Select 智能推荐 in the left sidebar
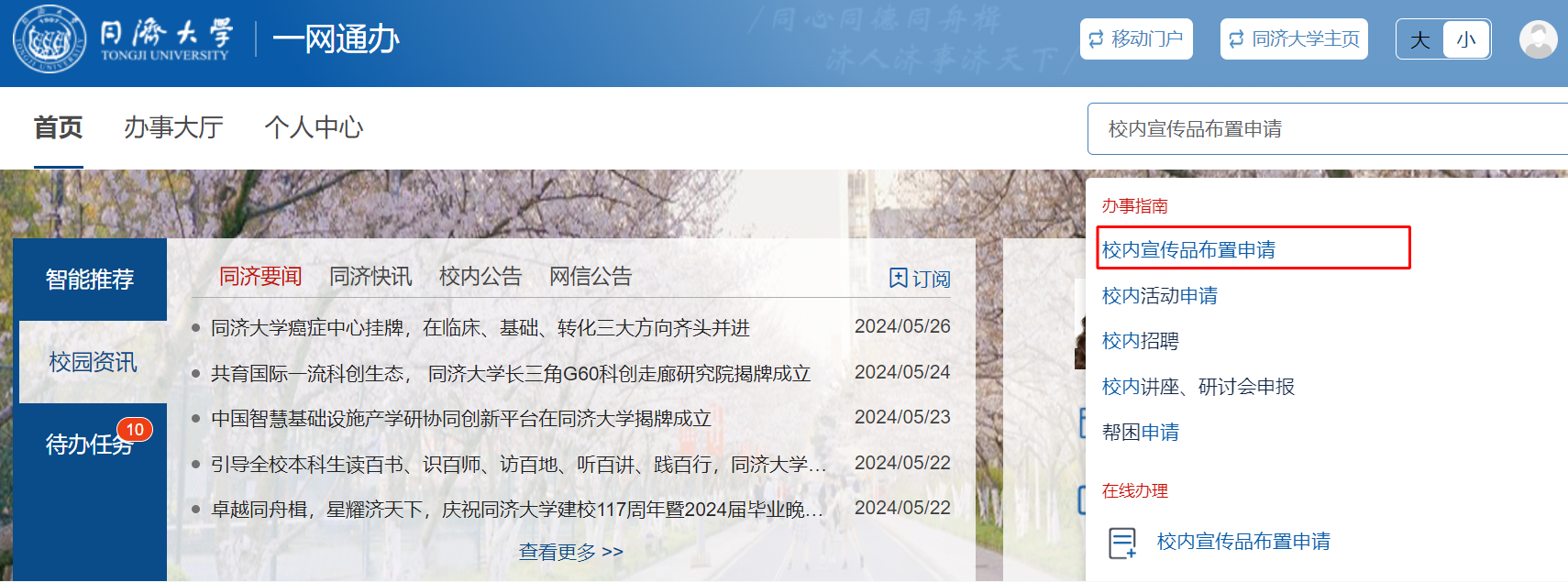 [90, 280]
